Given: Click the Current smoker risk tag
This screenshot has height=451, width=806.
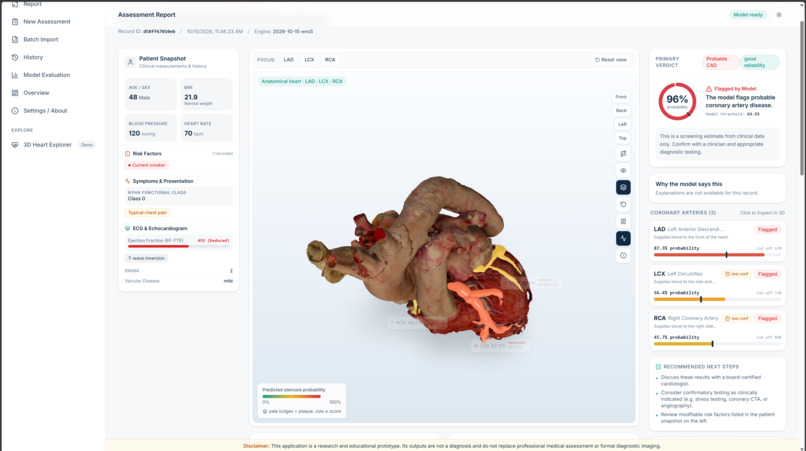Looking at the screenshot, I should click(146, 165).
